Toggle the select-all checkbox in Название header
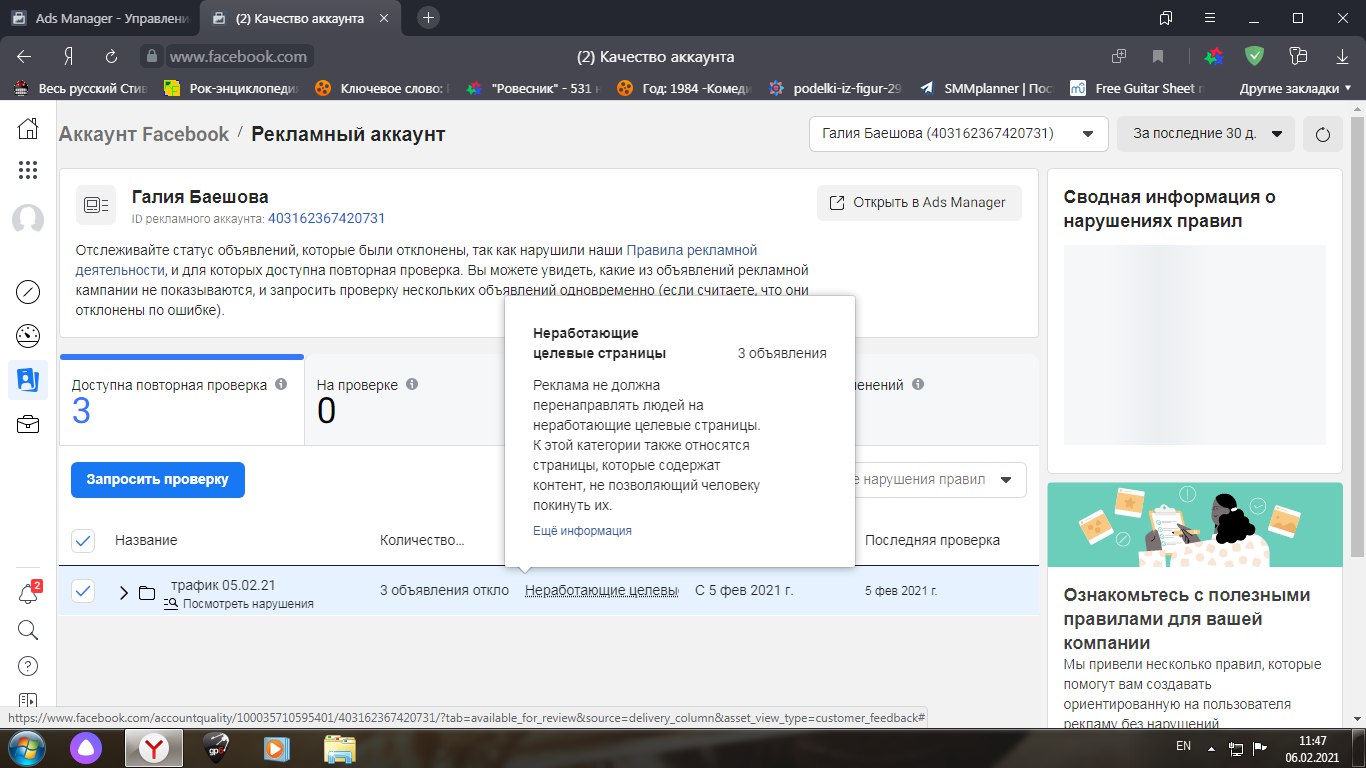 point(83,541)
